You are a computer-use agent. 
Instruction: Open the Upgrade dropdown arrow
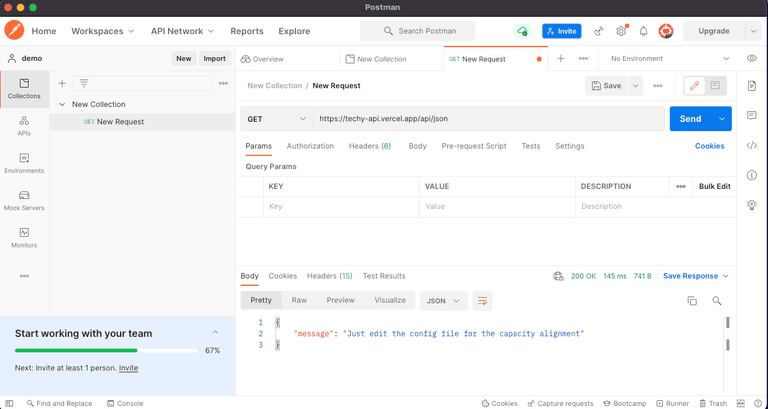[753, 31]
